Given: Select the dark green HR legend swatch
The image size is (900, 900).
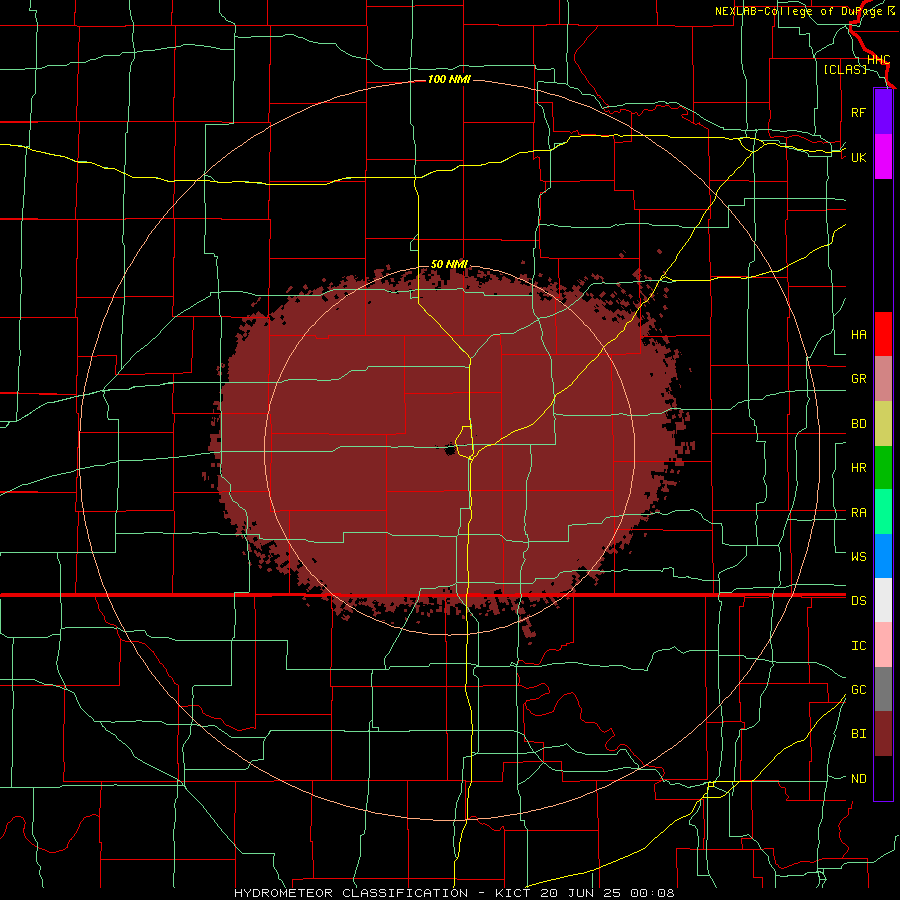Looking at the screenshot, I should 883,468.
